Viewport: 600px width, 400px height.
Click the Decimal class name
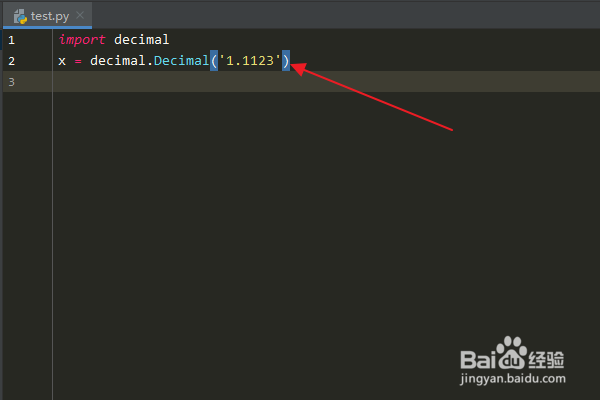point(181,60)
